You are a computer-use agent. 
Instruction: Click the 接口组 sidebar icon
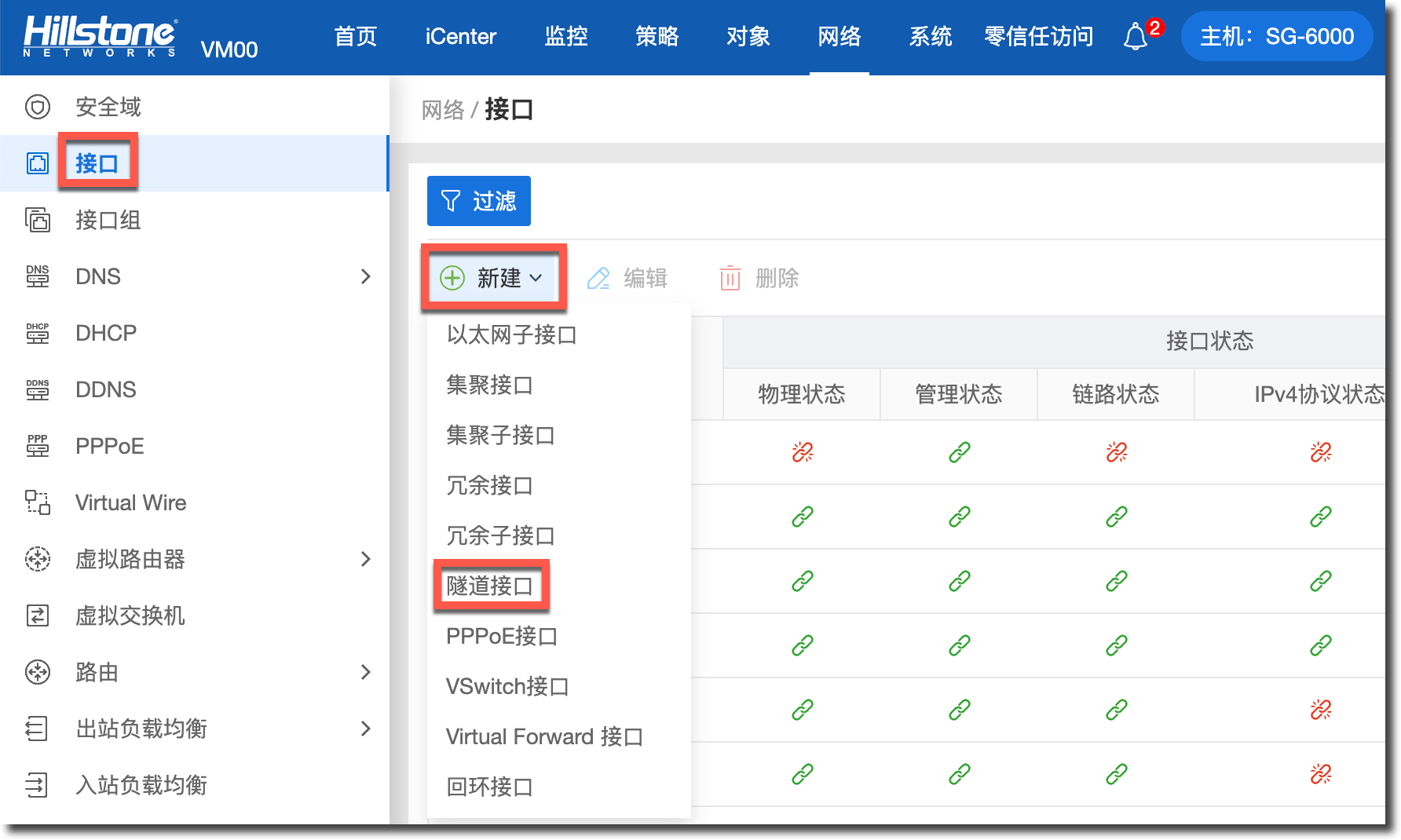pos(38,220)
